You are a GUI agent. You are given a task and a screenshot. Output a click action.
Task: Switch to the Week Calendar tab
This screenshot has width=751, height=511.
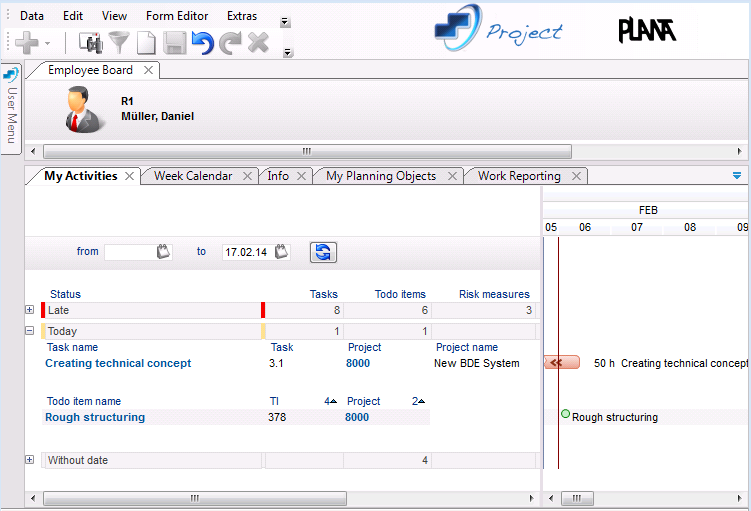coord(192,176)
